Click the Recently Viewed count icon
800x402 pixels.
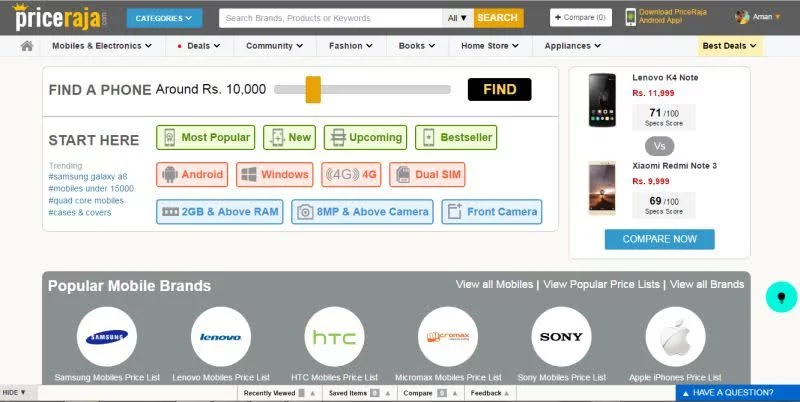(x=302, y=393)
